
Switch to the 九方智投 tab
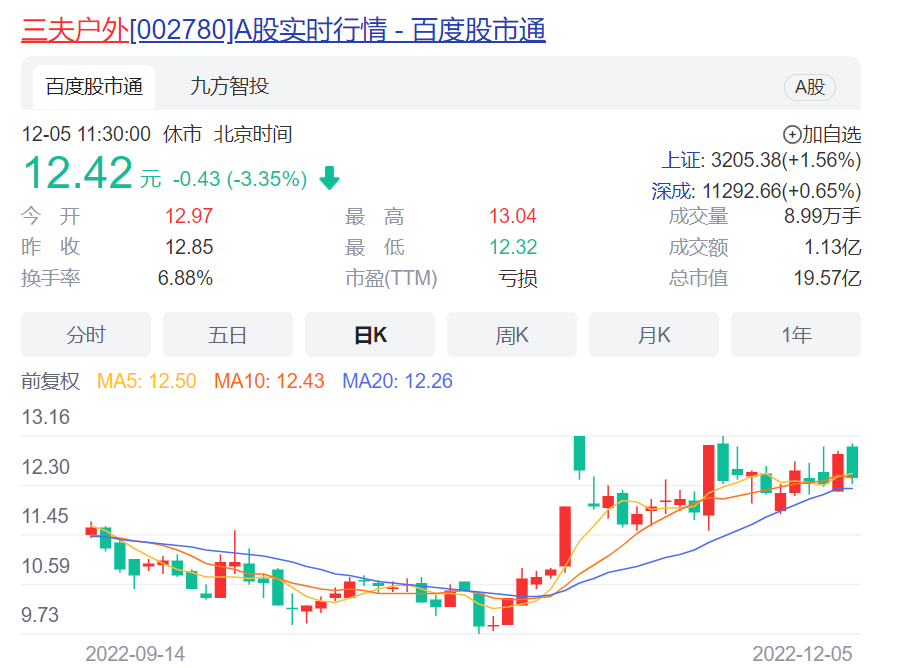click(229, 87)
